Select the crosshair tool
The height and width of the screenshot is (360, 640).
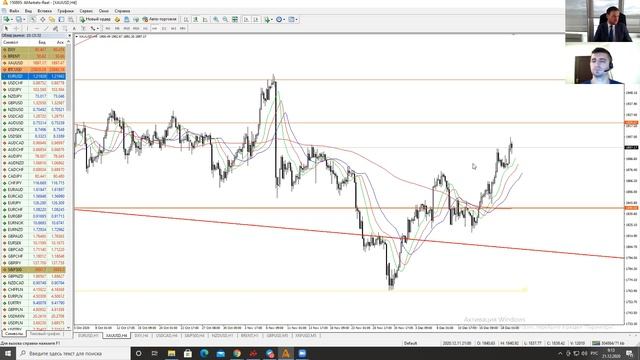tap(16, 29)
